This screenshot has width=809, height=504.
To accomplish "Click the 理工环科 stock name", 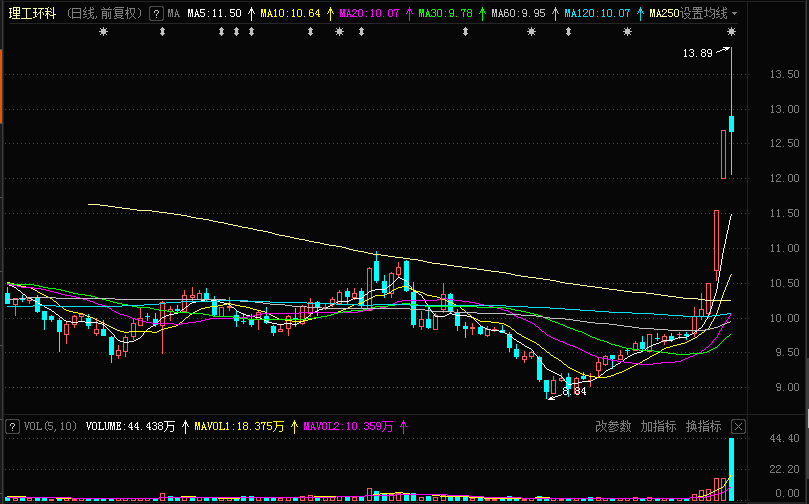I will pos(32,14).
